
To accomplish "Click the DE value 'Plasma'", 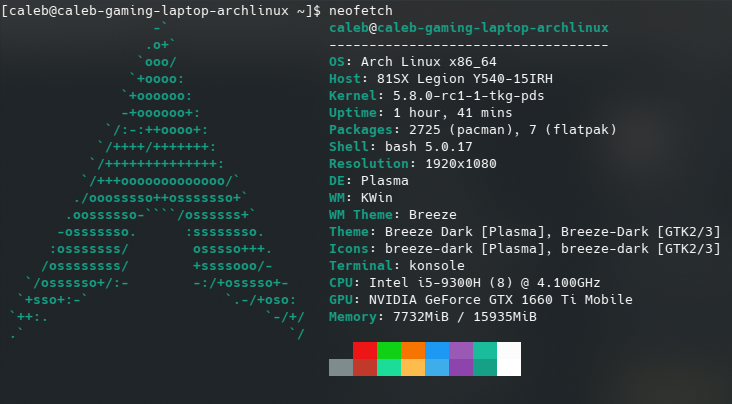I will coord(385,181).
